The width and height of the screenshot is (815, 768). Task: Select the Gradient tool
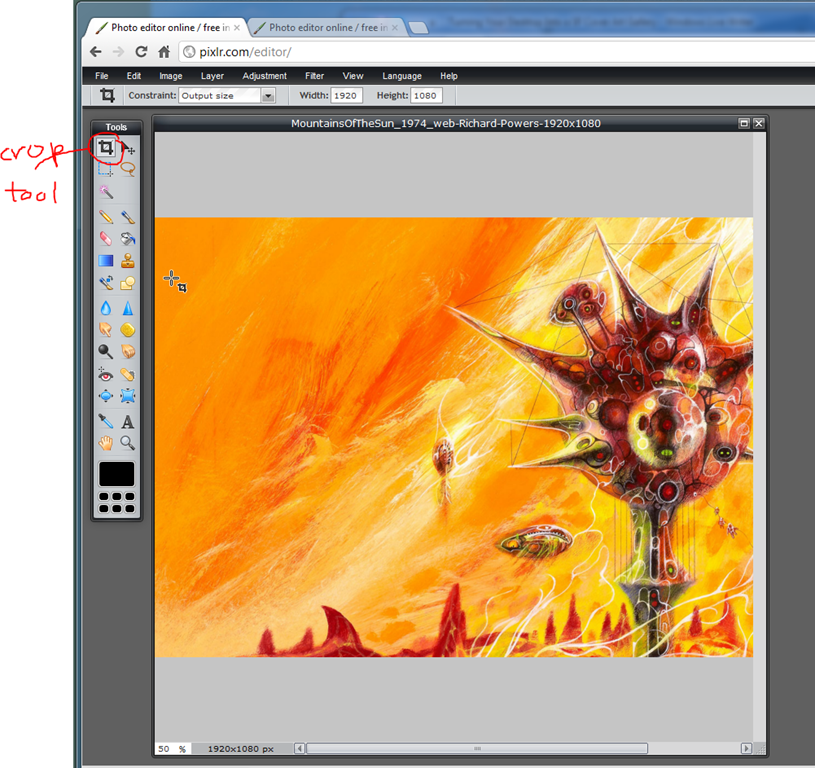pos(105,261)
